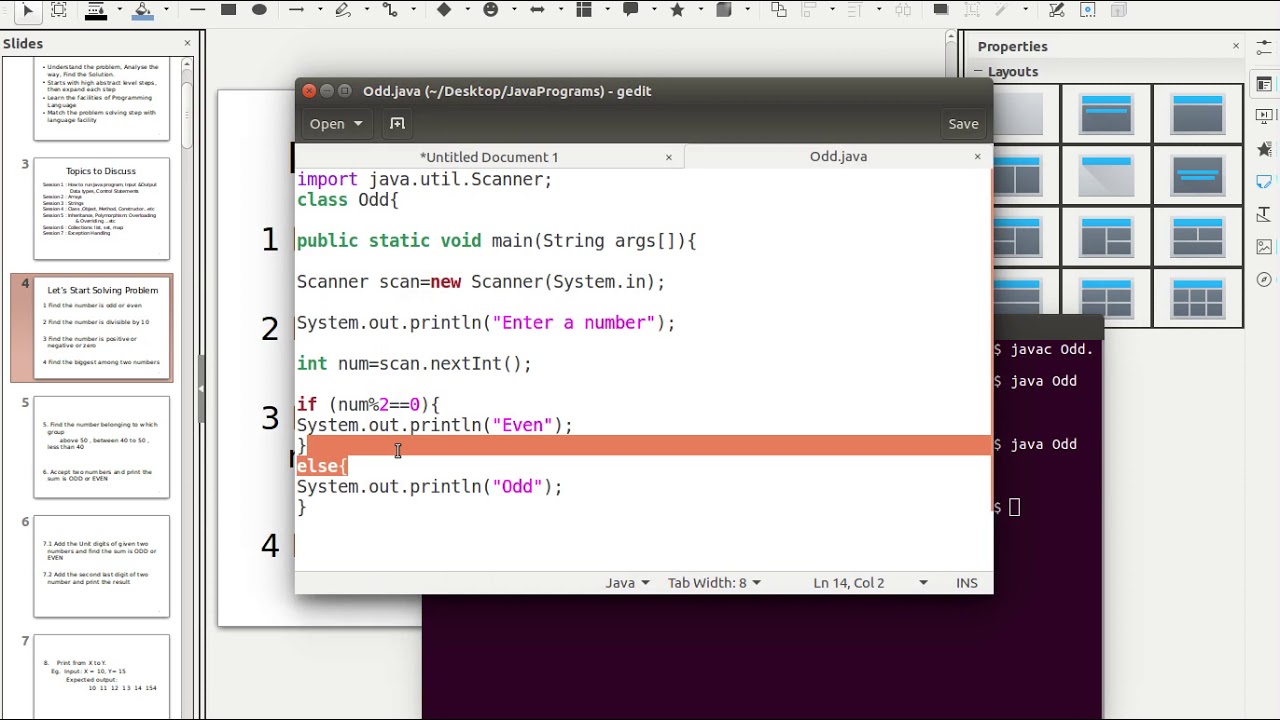This screenshot has height=720, width=1280.
Task: Select slide 3 Topics to Discuss thumbnail
Action: click(101, 209)
